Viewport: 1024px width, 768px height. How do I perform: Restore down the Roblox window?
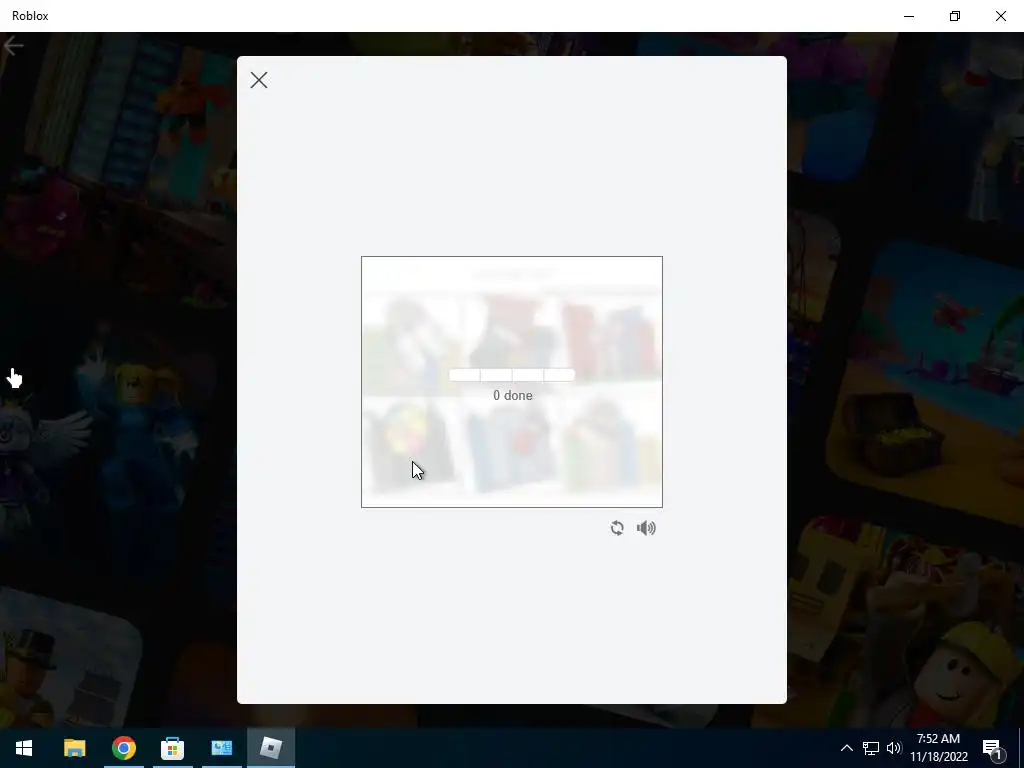tap(955, 16)
